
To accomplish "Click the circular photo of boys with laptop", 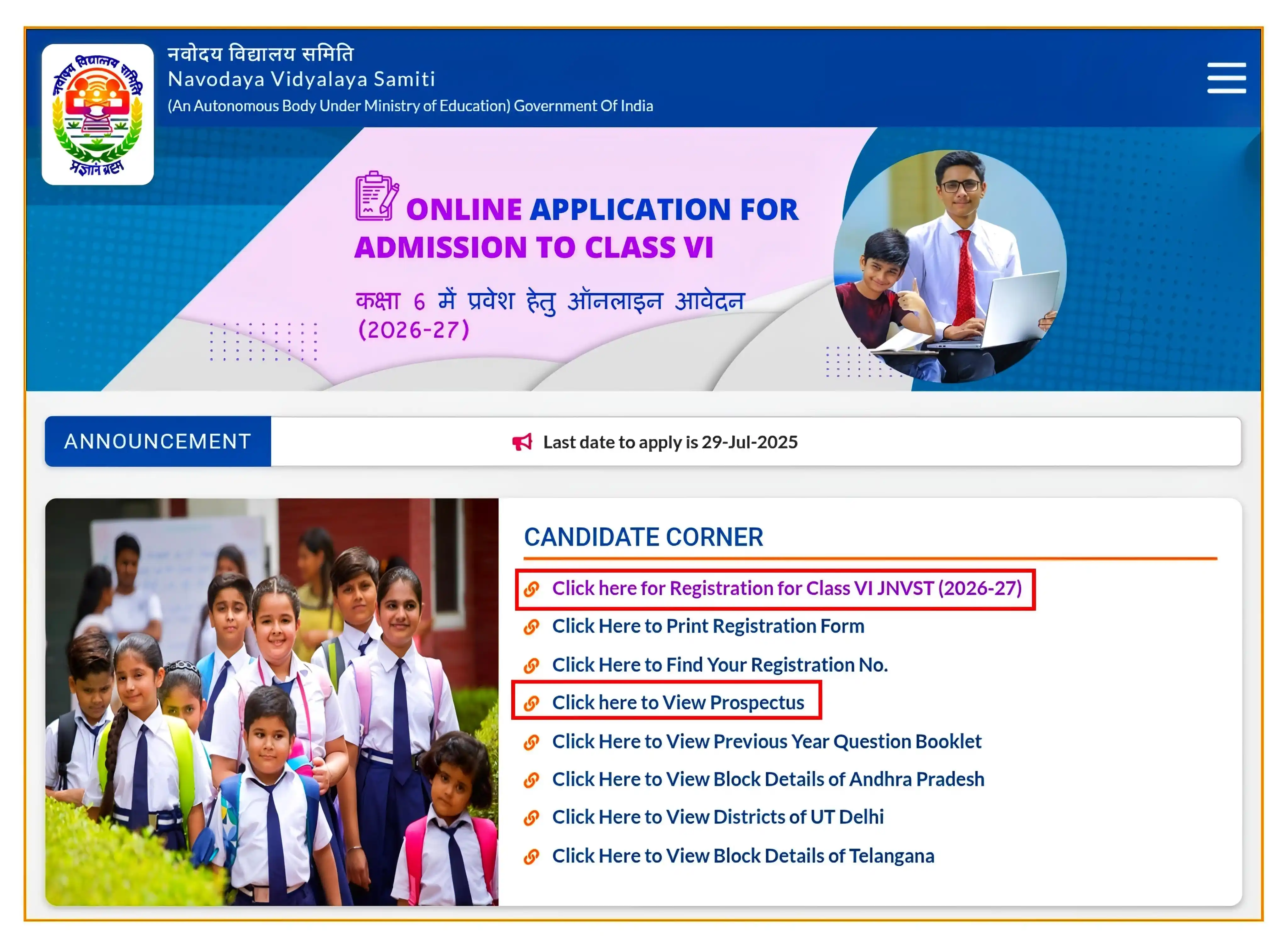I will click(950, 267).
